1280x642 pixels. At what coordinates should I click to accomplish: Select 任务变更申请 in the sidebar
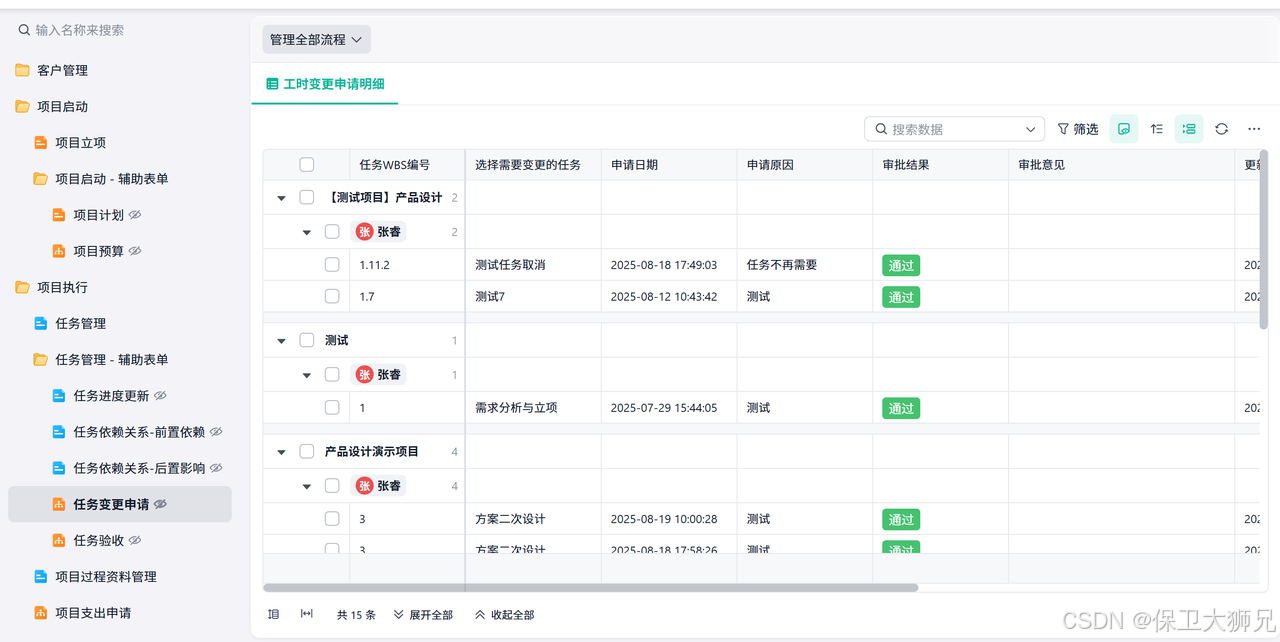click(x=120, y=504)
